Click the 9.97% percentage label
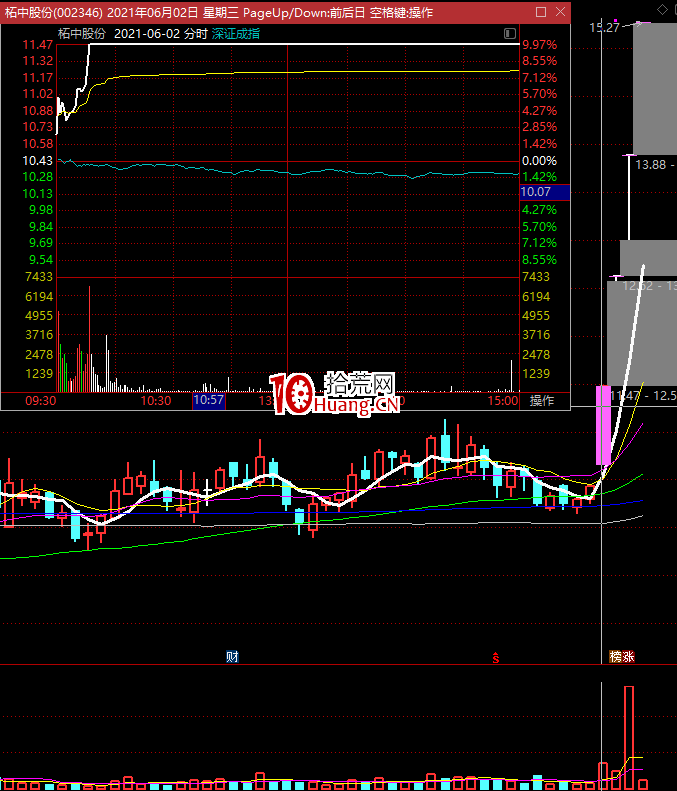The width and height of the screenshot is (677, 791). click(540, 45)
